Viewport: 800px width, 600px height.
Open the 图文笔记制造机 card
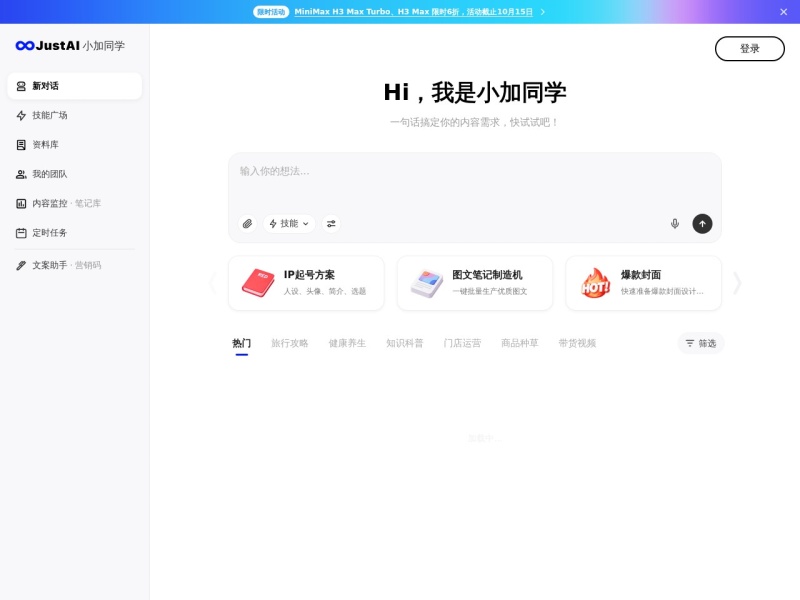474,283
